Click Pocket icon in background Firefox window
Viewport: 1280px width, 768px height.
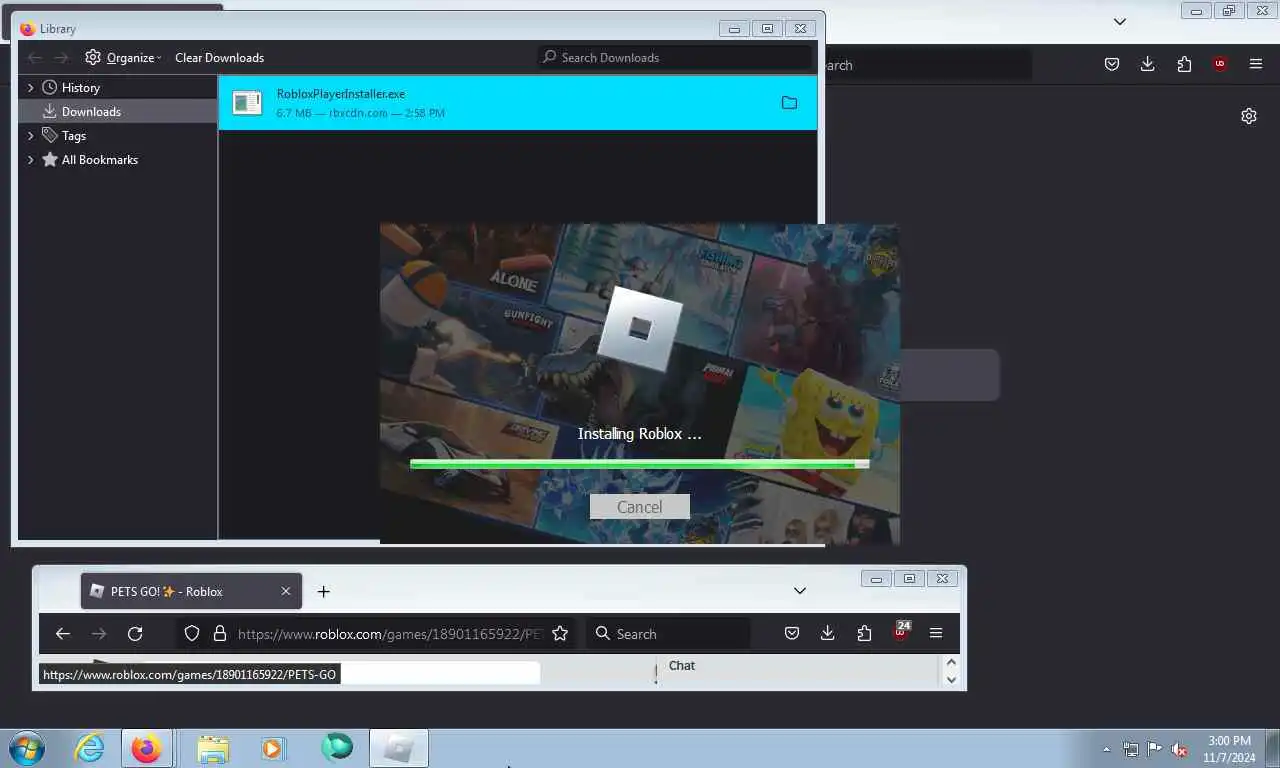click(x=1111, y=64)
